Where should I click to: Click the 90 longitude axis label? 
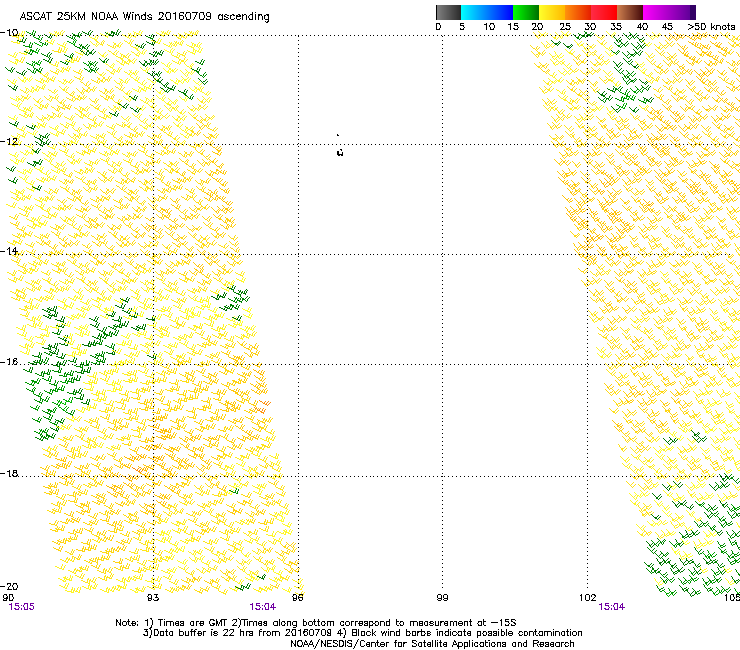pos(8,598)
